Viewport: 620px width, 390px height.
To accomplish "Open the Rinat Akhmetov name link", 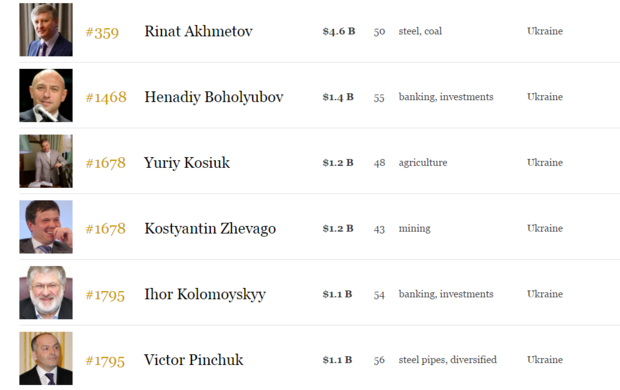I will pos(198,31).
